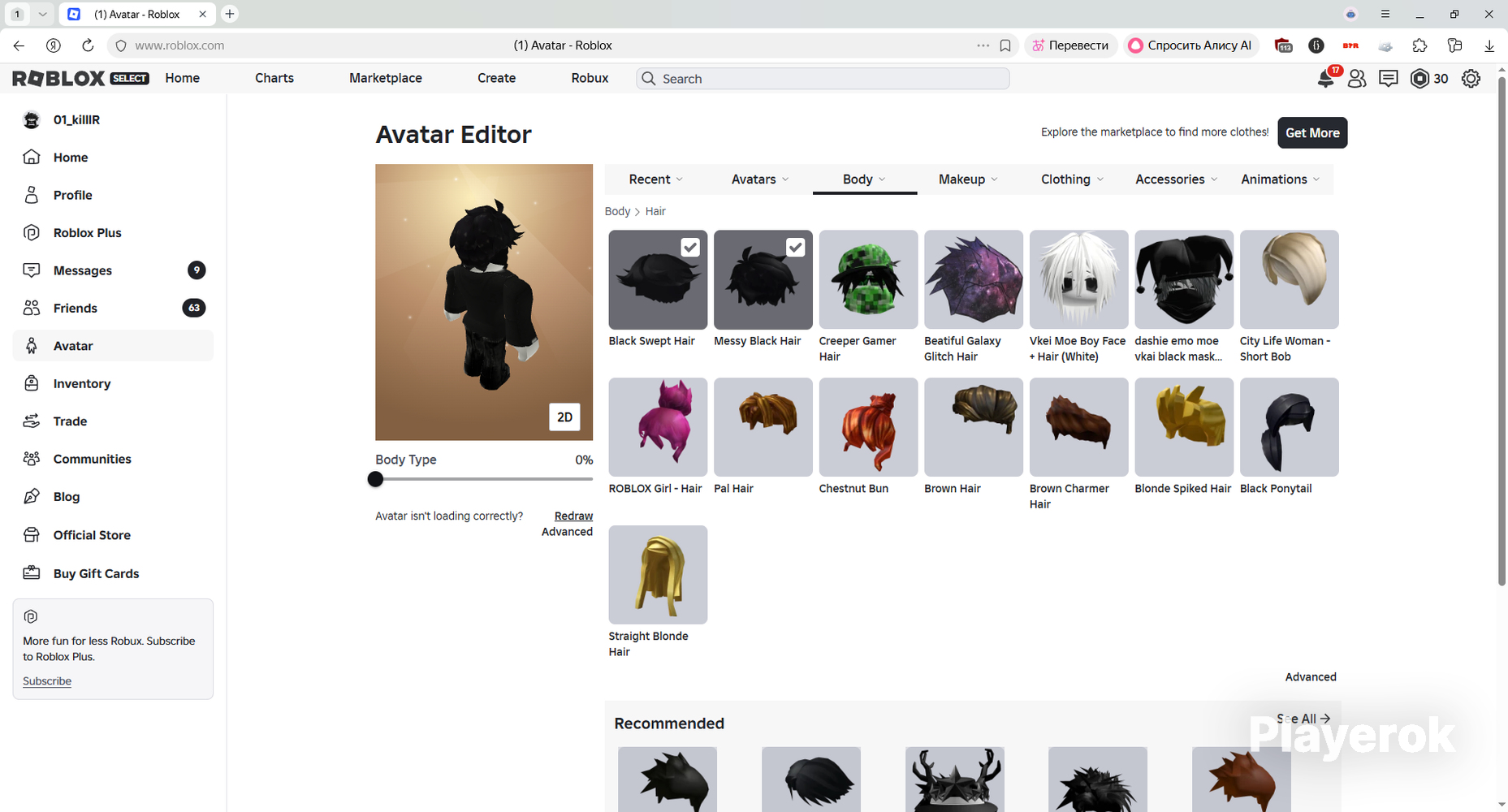Reload the page with the refresh icon
Screen dimensions: 1508x812
click(x=88, y=45)
